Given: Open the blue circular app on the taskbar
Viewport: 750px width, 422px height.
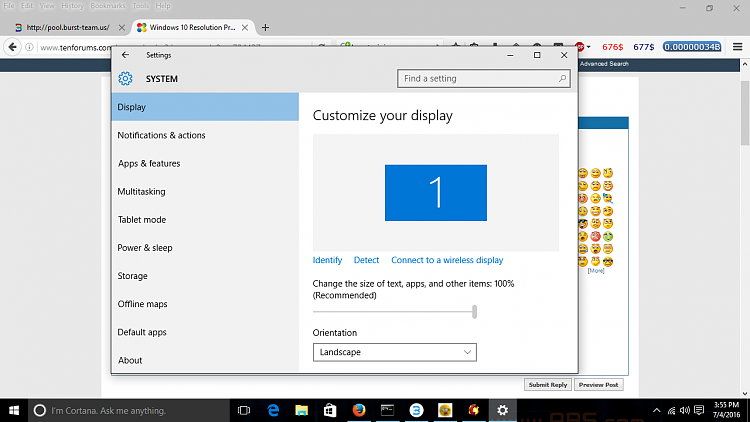Looking at the screenshot, I should [416, 411].
